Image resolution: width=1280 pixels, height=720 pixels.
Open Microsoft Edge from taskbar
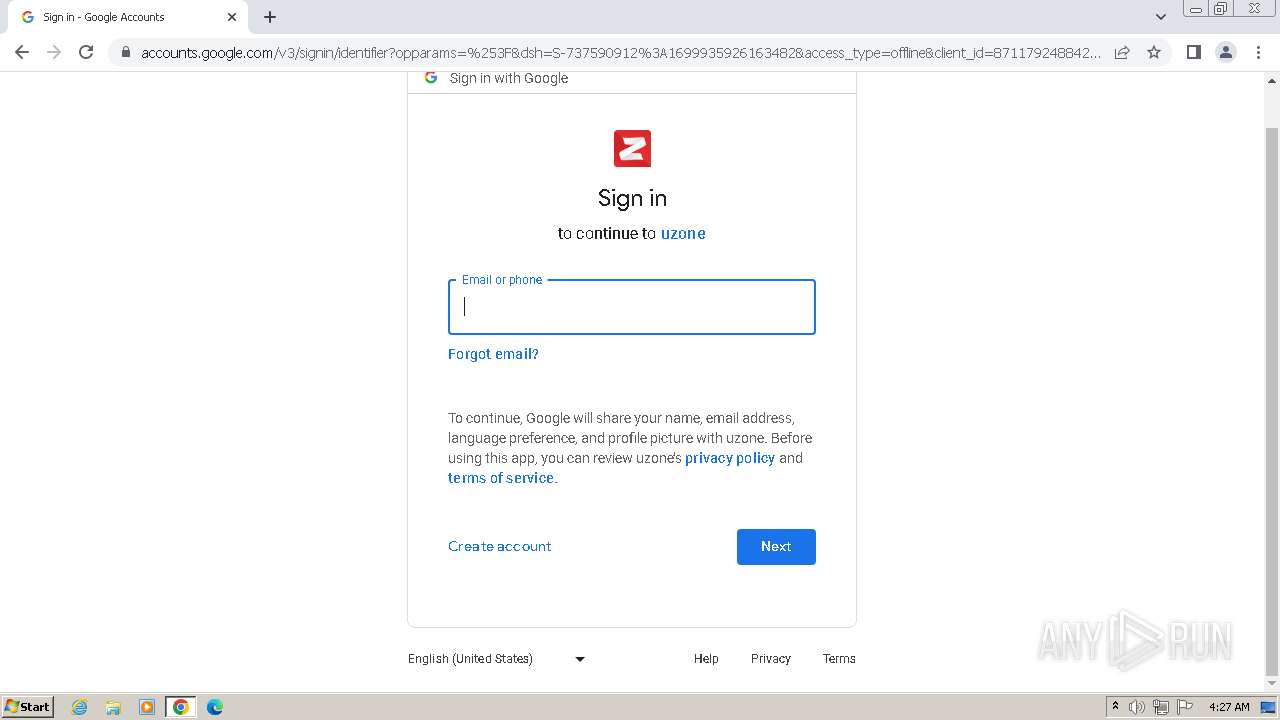click(x=215, y=707)
